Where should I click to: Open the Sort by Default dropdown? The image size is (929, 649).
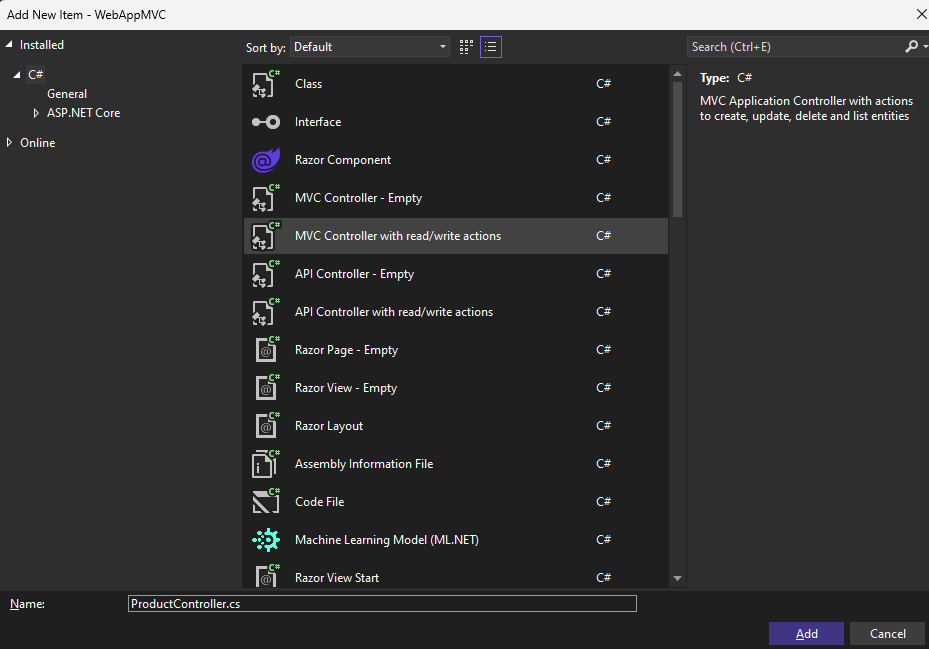tap(370, 47)
